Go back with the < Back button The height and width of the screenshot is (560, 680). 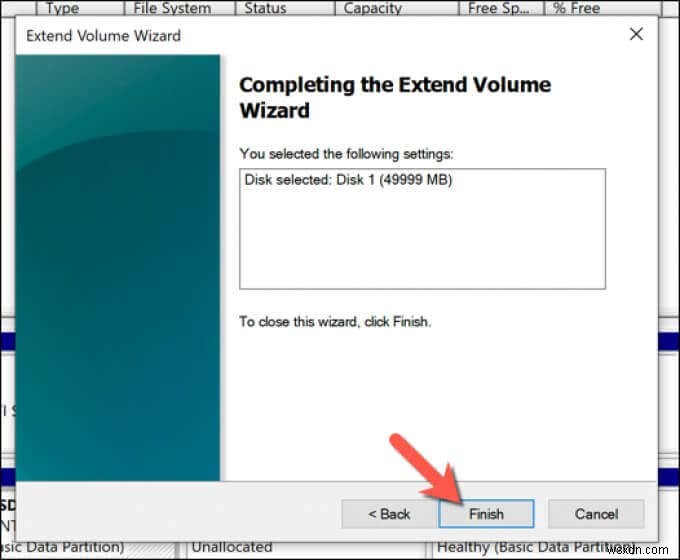point(389,514)
